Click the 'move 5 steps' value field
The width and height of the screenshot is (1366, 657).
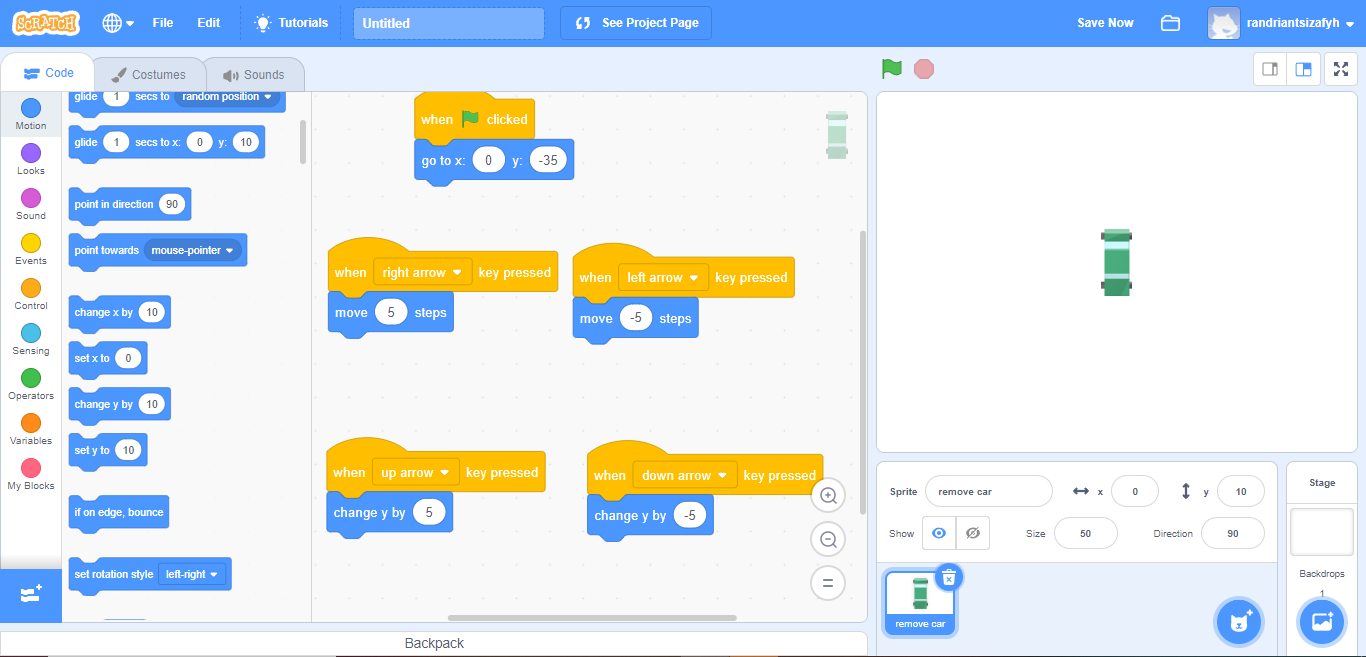coord(391,313)
